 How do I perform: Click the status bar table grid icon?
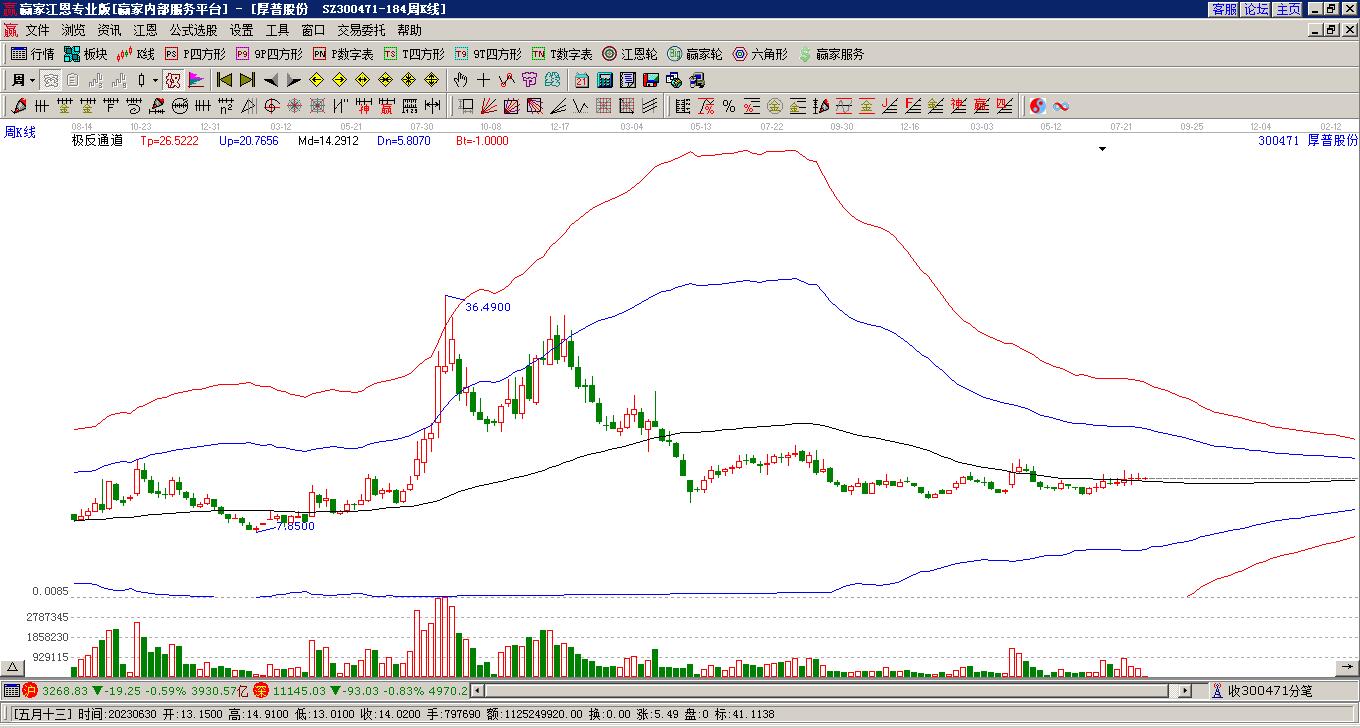pyautogui.click(x=11, y=691)
